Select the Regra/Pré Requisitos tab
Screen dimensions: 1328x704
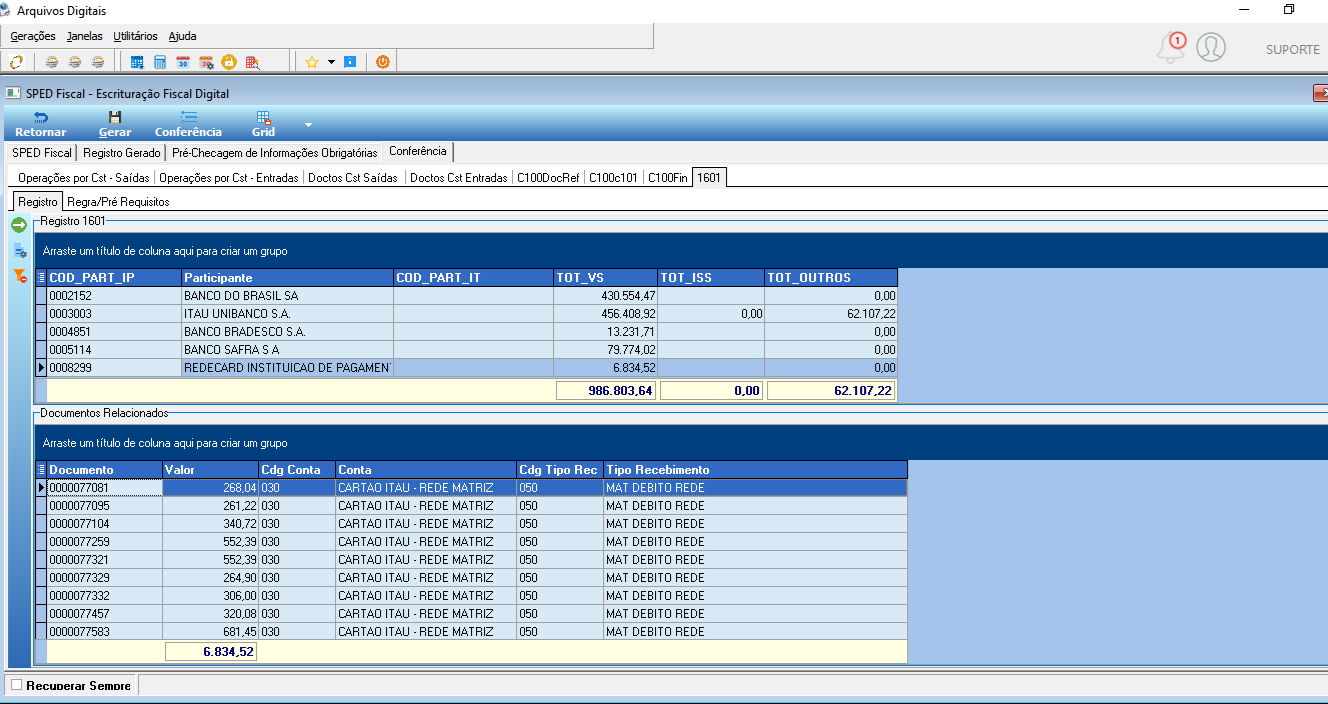pyautogui.click(x=118, y=202)
